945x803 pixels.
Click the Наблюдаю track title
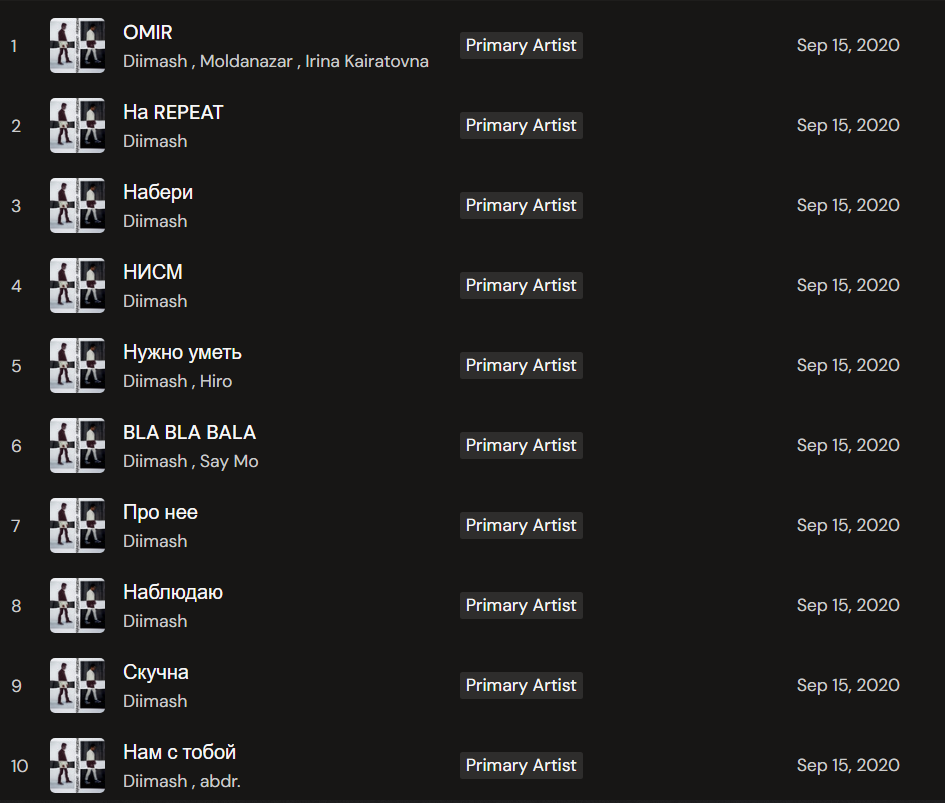[172, 592]
